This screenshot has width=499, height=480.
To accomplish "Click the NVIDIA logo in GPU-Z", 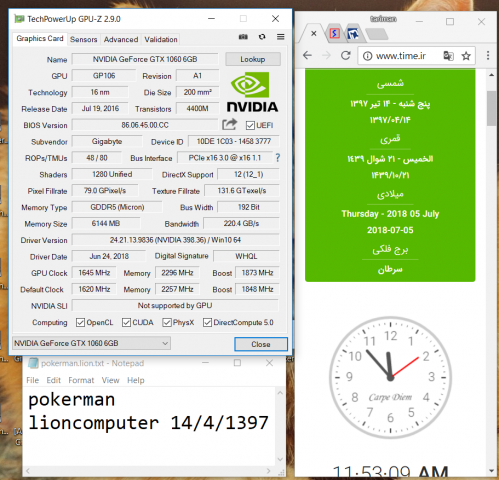I will click(252, 92).
